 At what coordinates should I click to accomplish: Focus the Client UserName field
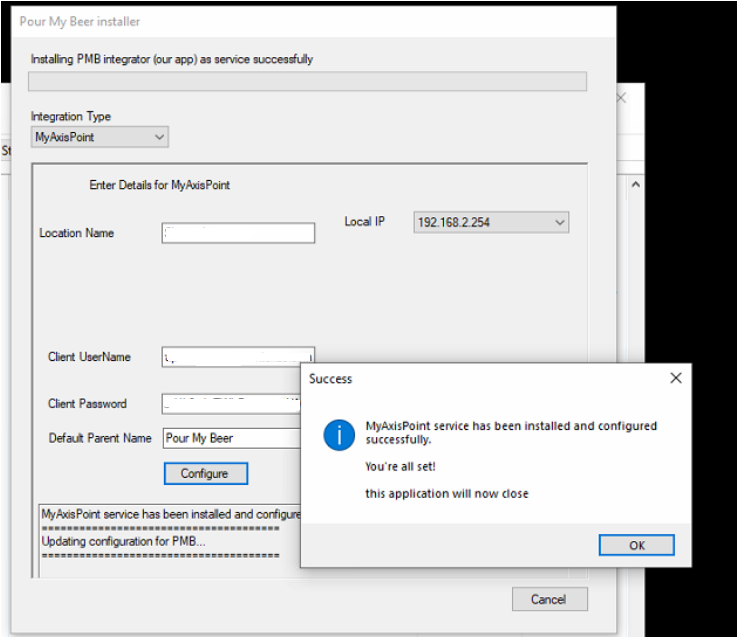click(x=238, y=357)
